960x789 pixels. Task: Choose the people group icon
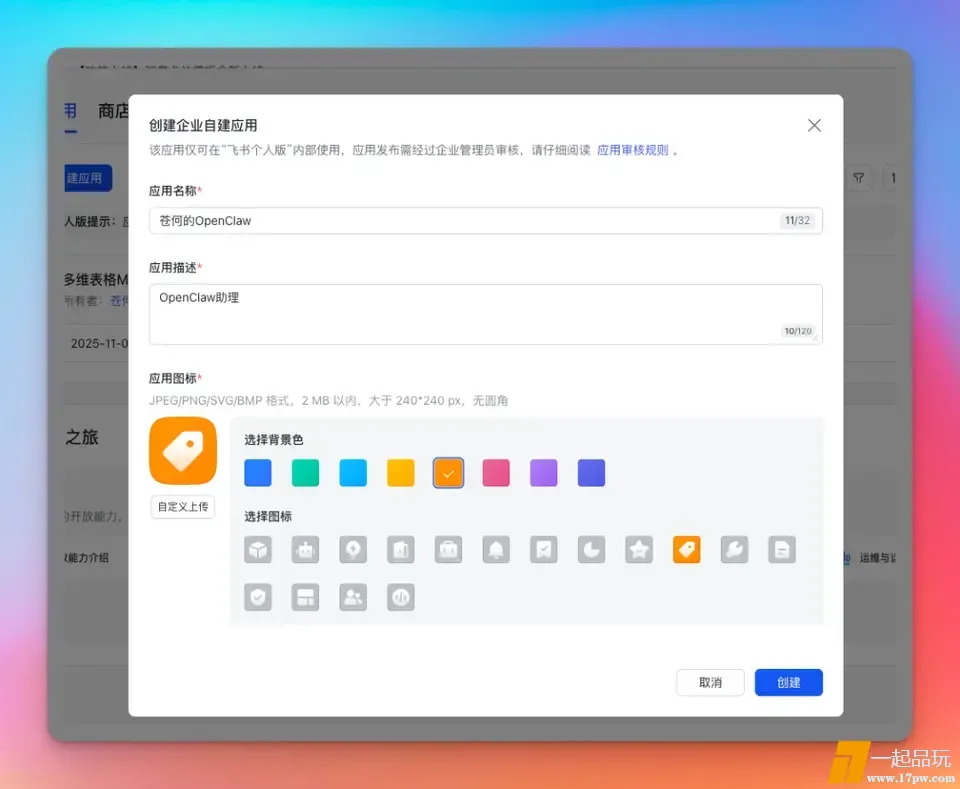coord(353,597)
